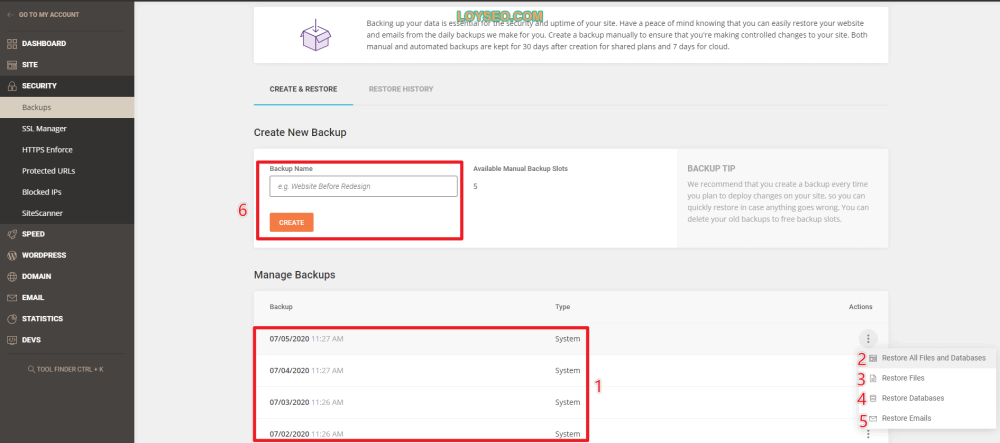Screen dimensions: 1000x443
Task: Open Tool Finder search
Action: [65, 369]
